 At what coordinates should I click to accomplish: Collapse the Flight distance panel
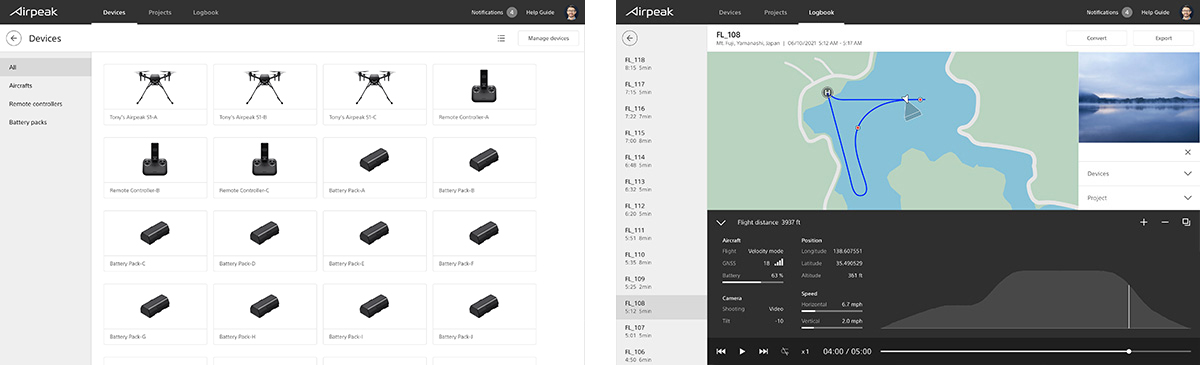[720, 222]
